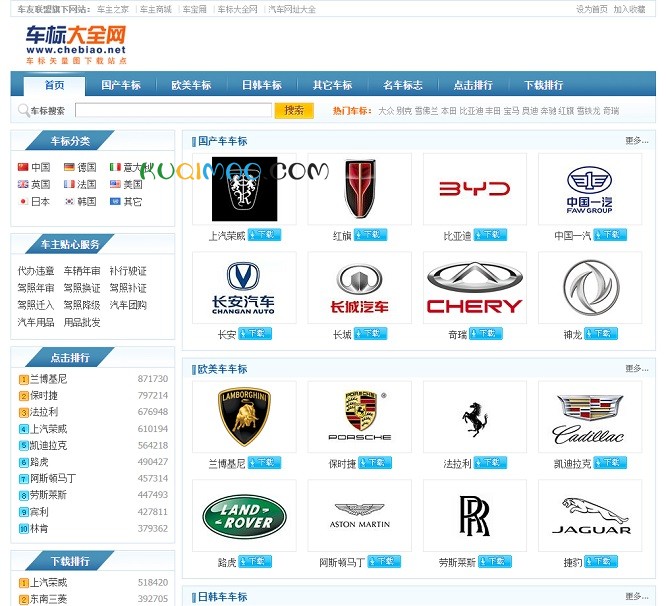The width and height of the screenshot is (666, 606).
Task: Open the Cadillac logo image
Action: 589,419
